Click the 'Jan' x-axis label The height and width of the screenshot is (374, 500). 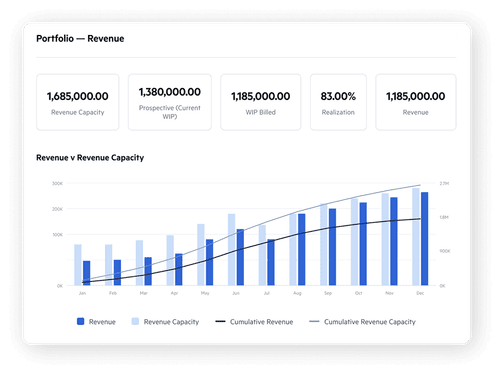pos(82,293)
